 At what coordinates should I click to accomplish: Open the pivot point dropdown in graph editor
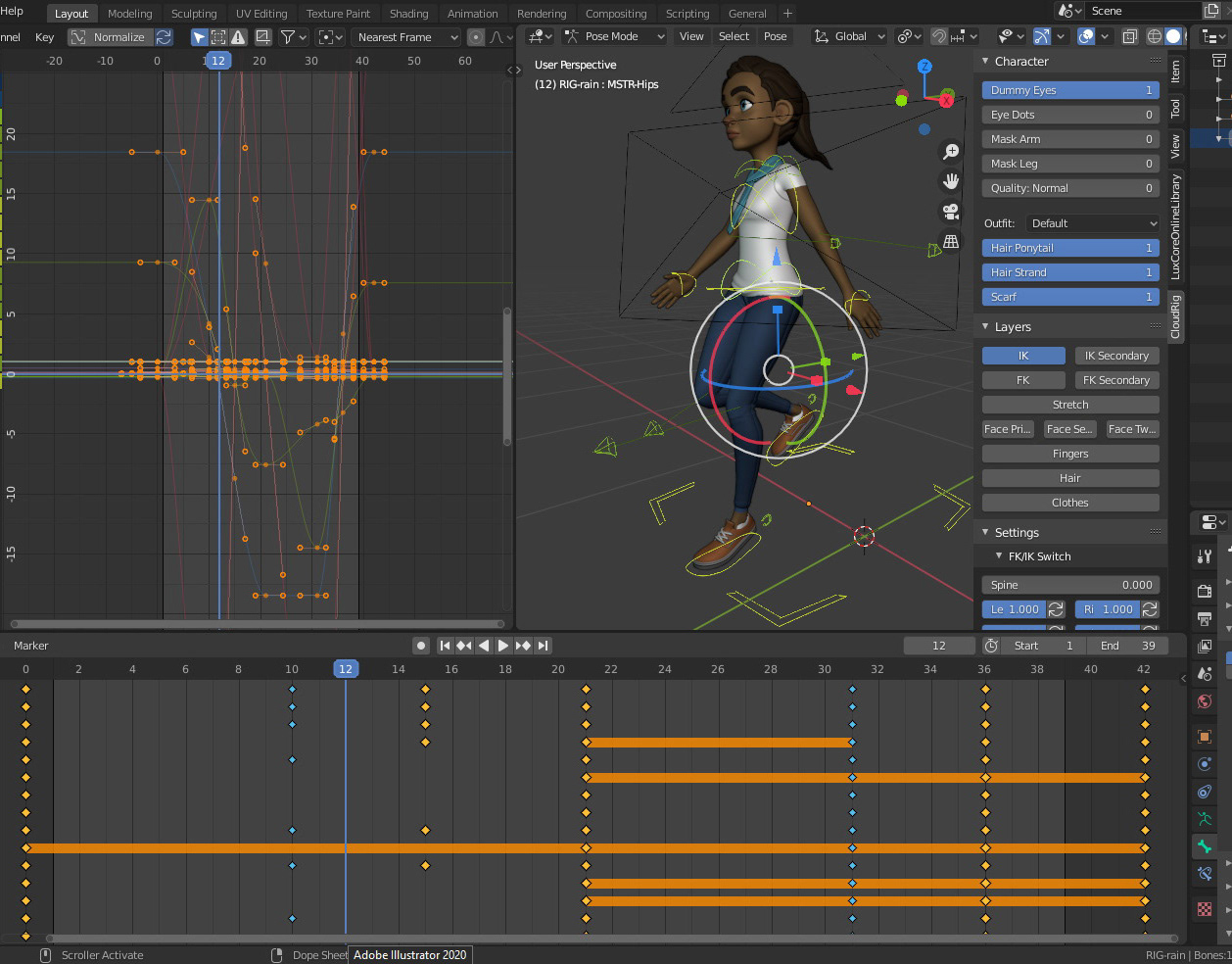pos(331,37)
